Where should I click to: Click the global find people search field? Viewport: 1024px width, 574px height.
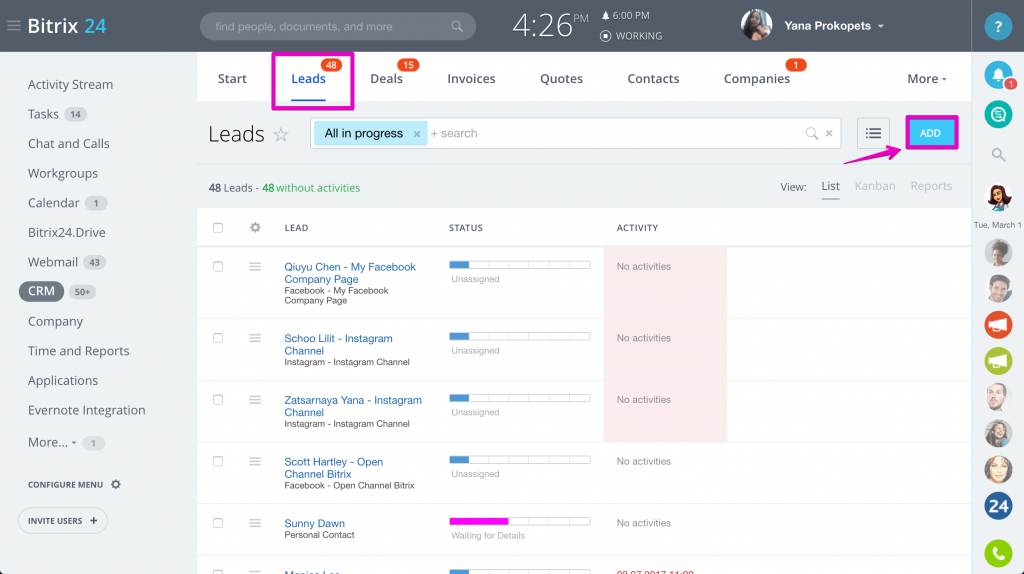point(338,27)
